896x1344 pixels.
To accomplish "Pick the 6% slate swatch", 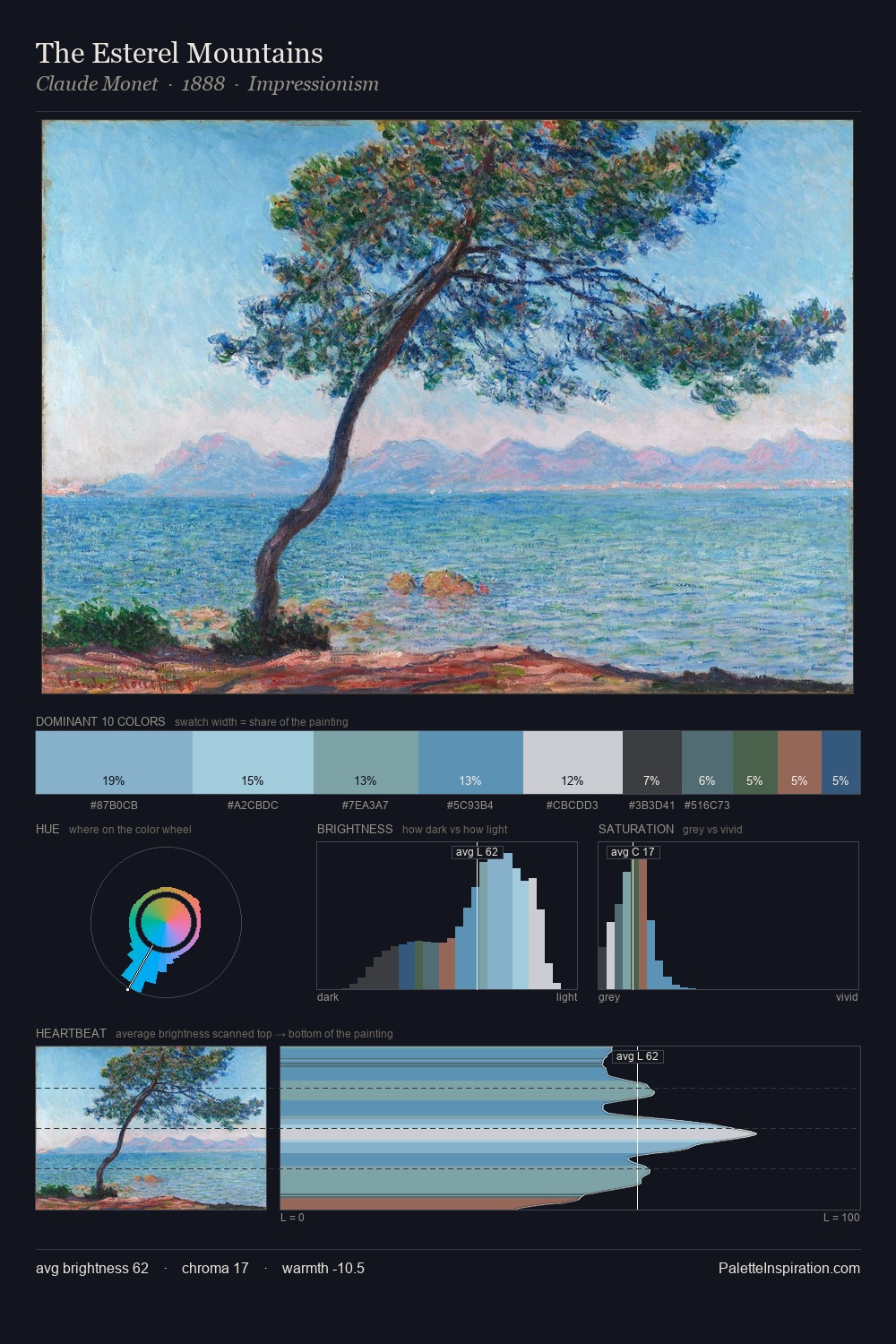I will pyautogui.click(x=707, y=762).
